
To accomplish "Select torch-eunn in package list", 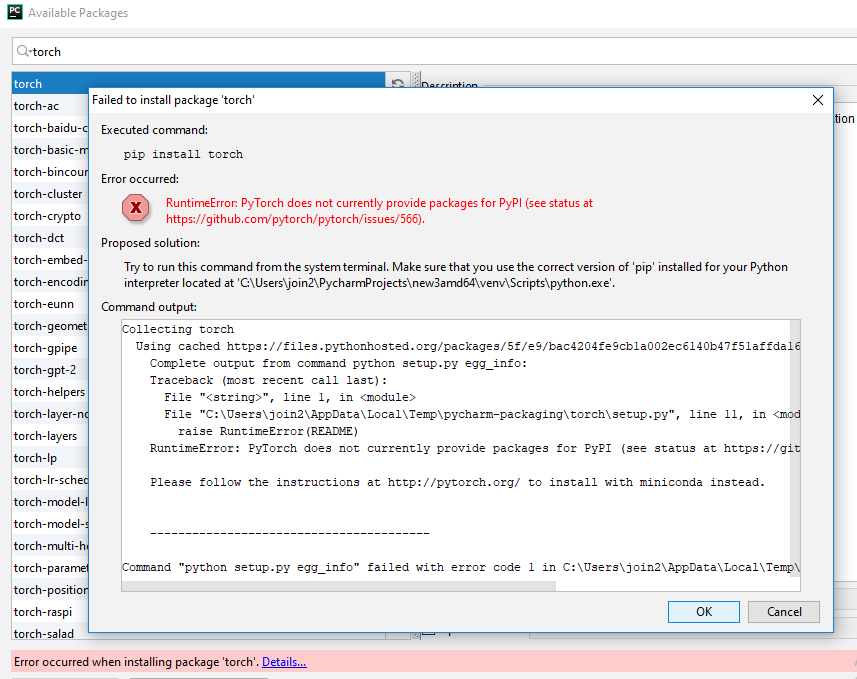I will (x=50, y=304).
